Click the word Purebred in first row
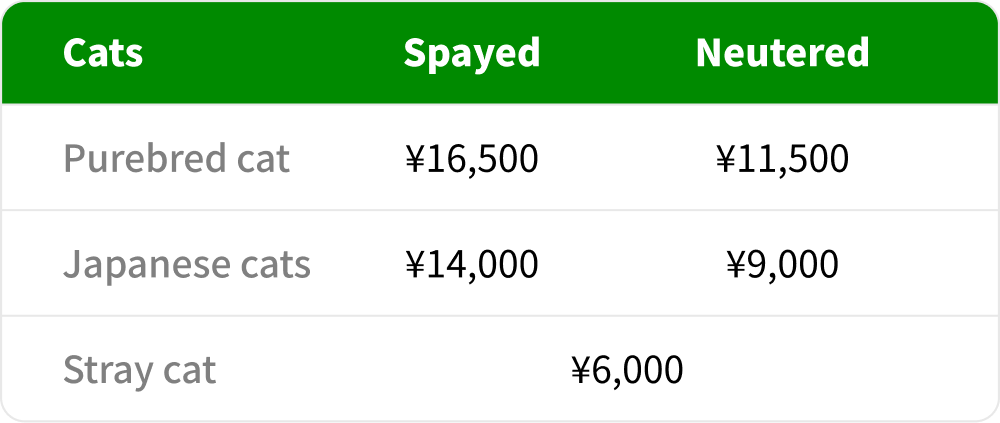Image resolution: width=1000 pixels, height=423 pixels. point(139,158)
